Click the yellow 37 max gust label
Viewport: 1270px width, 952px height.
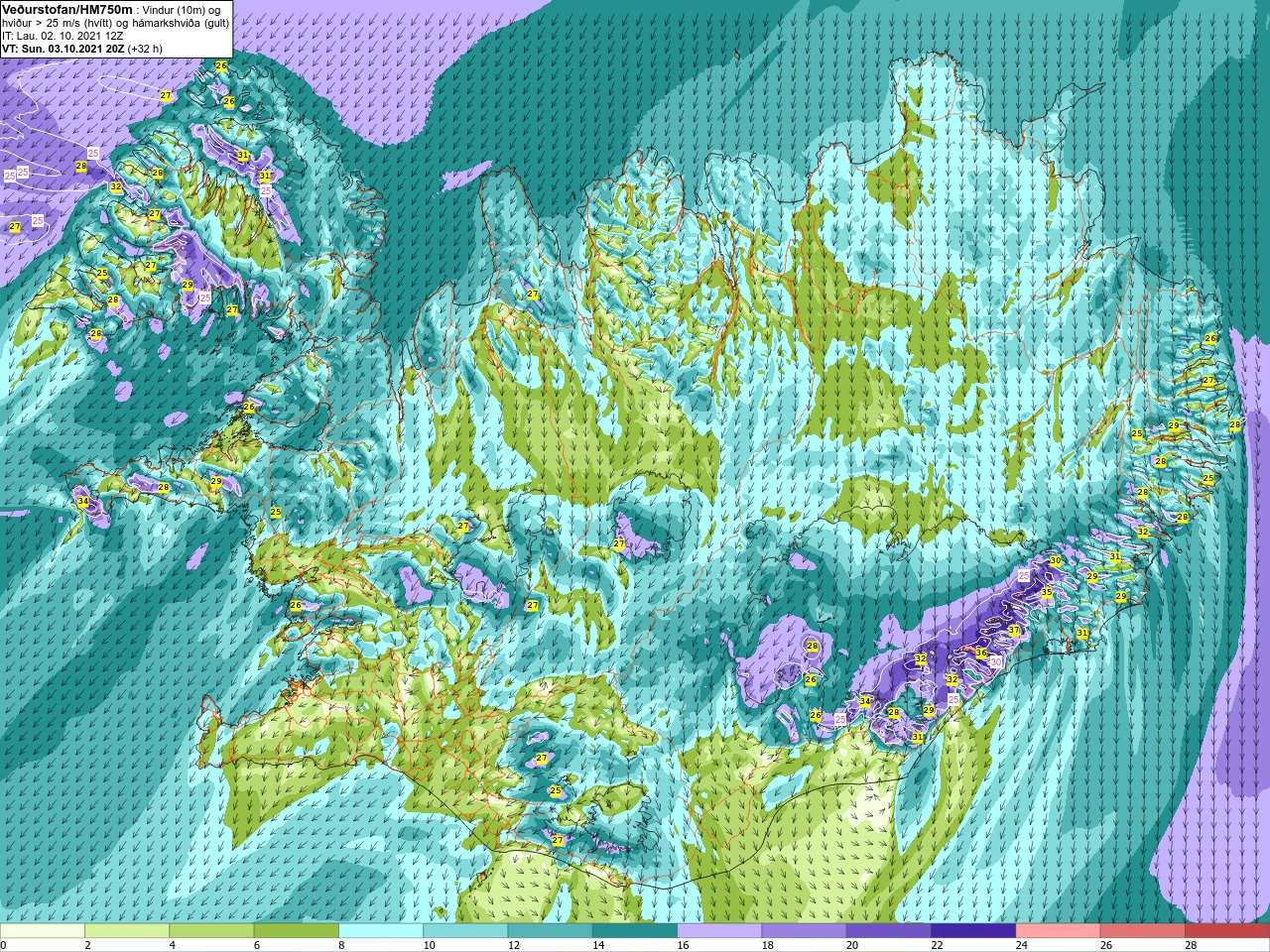(x=1013, y=631)
